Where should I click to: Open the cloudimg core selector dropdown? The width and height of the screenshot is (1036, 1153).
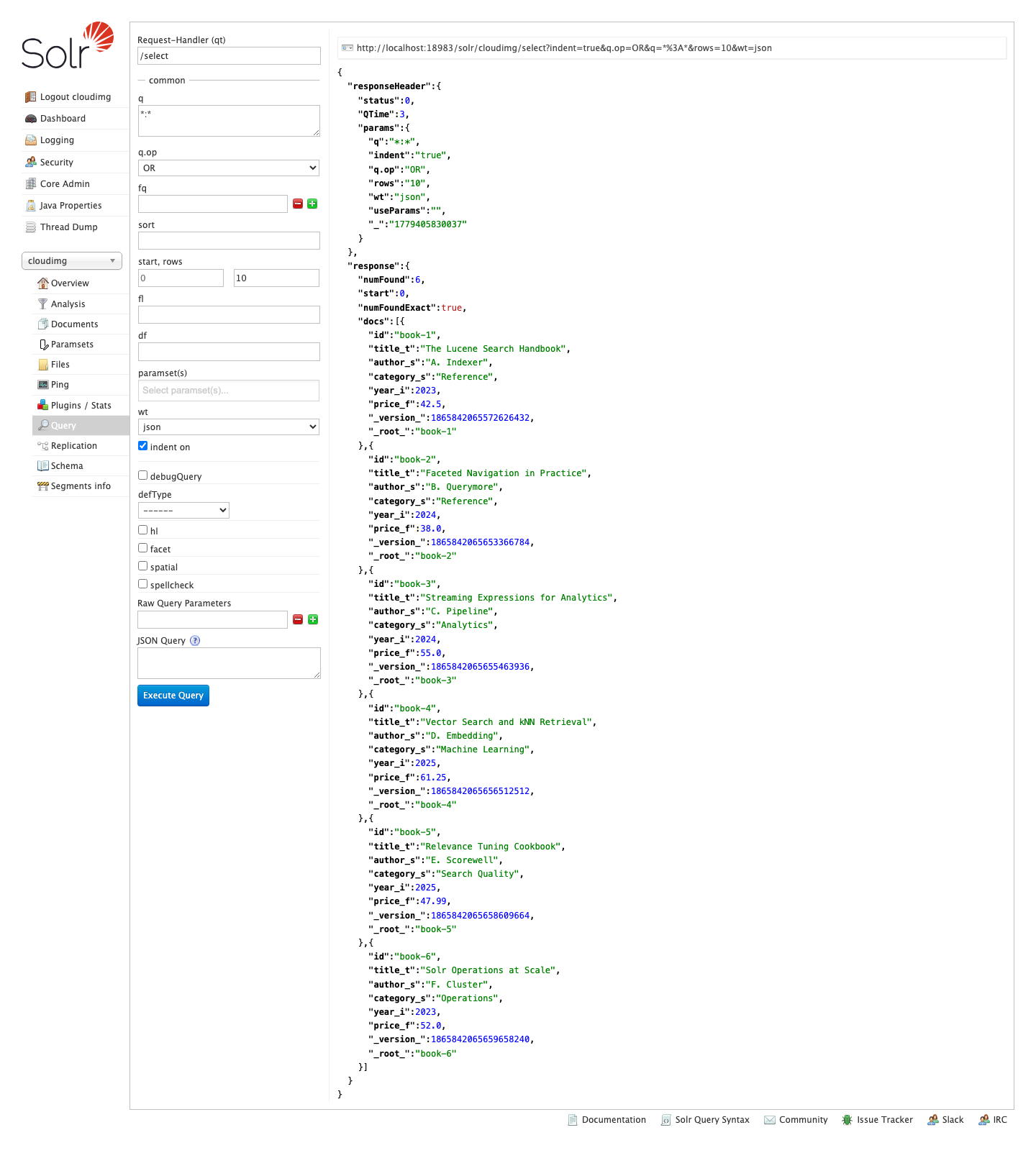tap(72, 261)
